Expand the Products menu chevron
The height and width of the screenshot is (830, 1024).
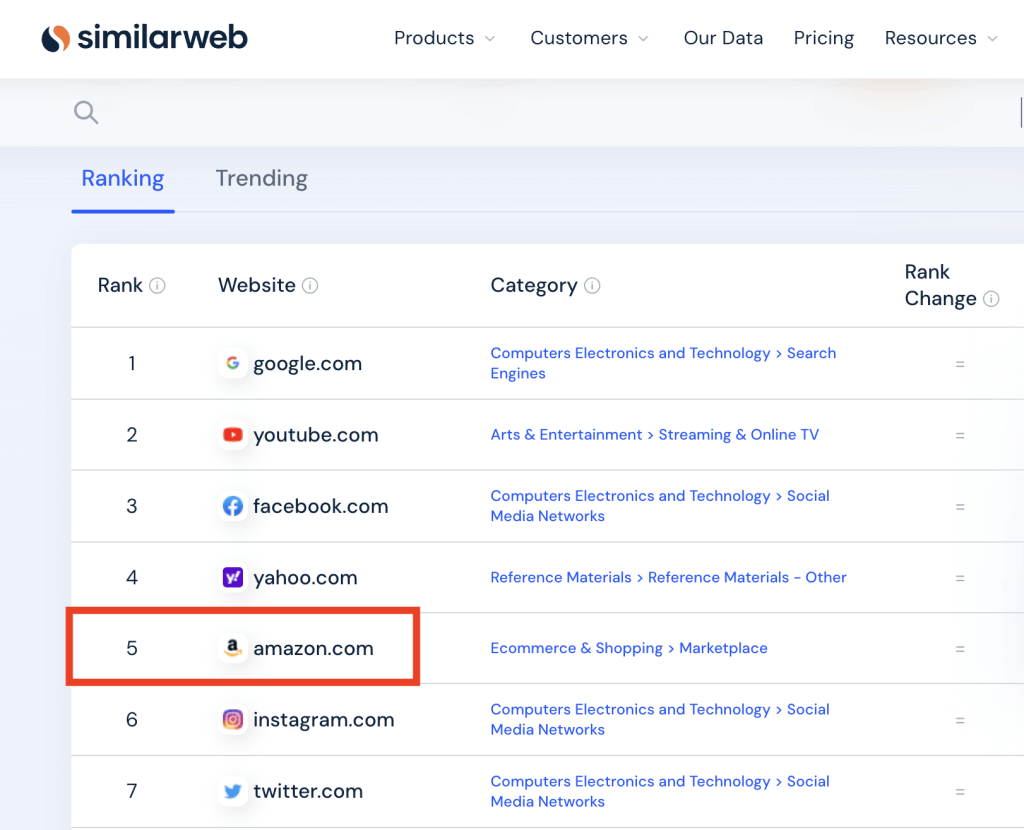click(x=490, y=39)
